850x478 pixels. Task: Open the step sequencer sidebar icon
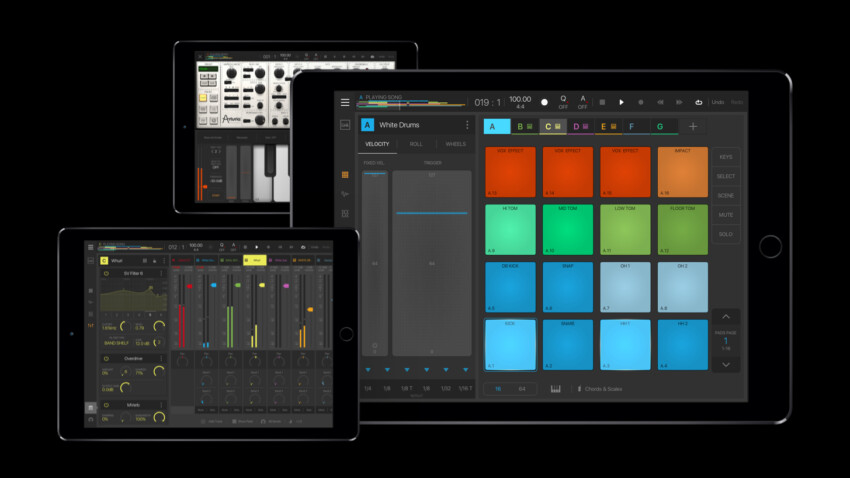tap(345, 214)
